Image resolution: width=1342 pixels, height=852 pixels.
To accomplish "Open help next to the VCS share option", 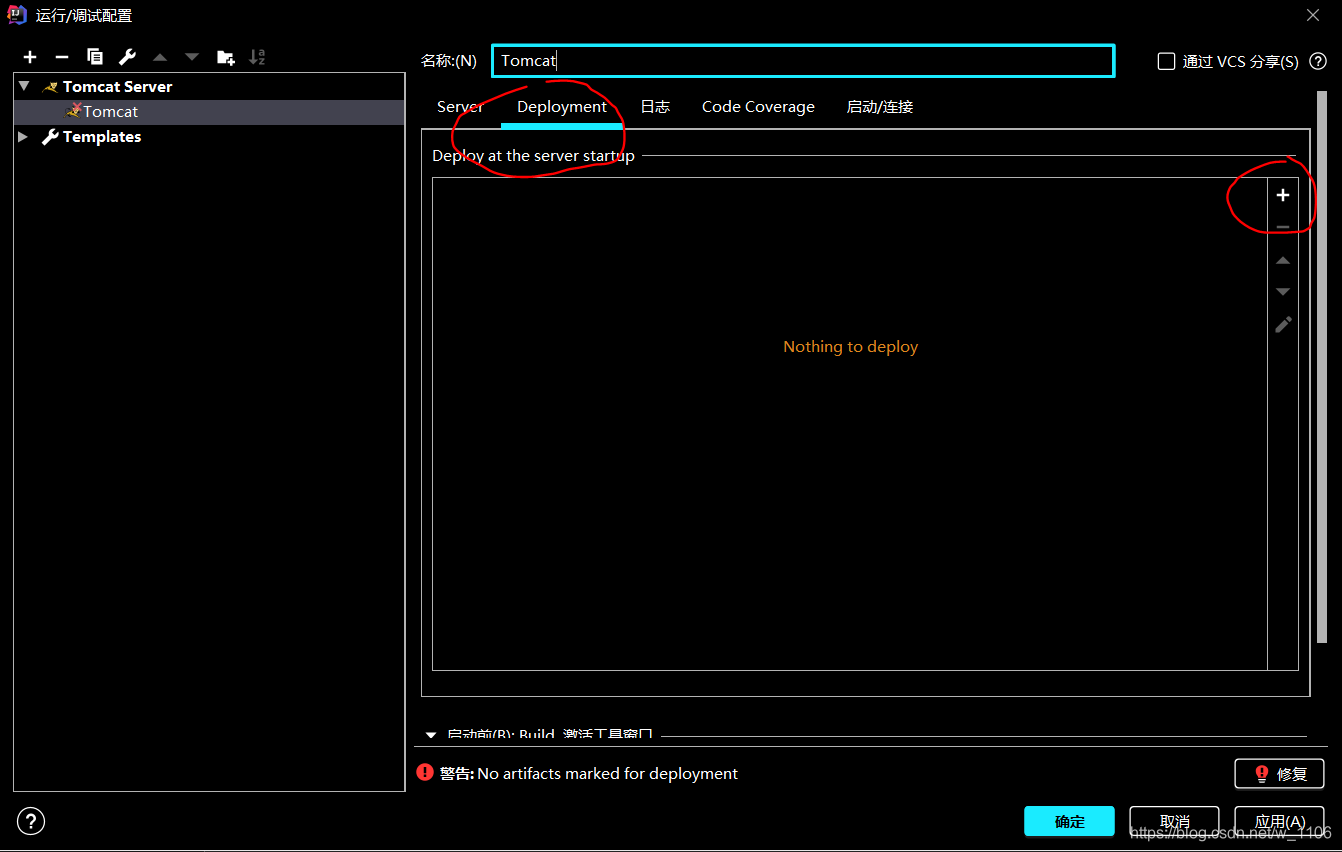I will [1318, 61].
